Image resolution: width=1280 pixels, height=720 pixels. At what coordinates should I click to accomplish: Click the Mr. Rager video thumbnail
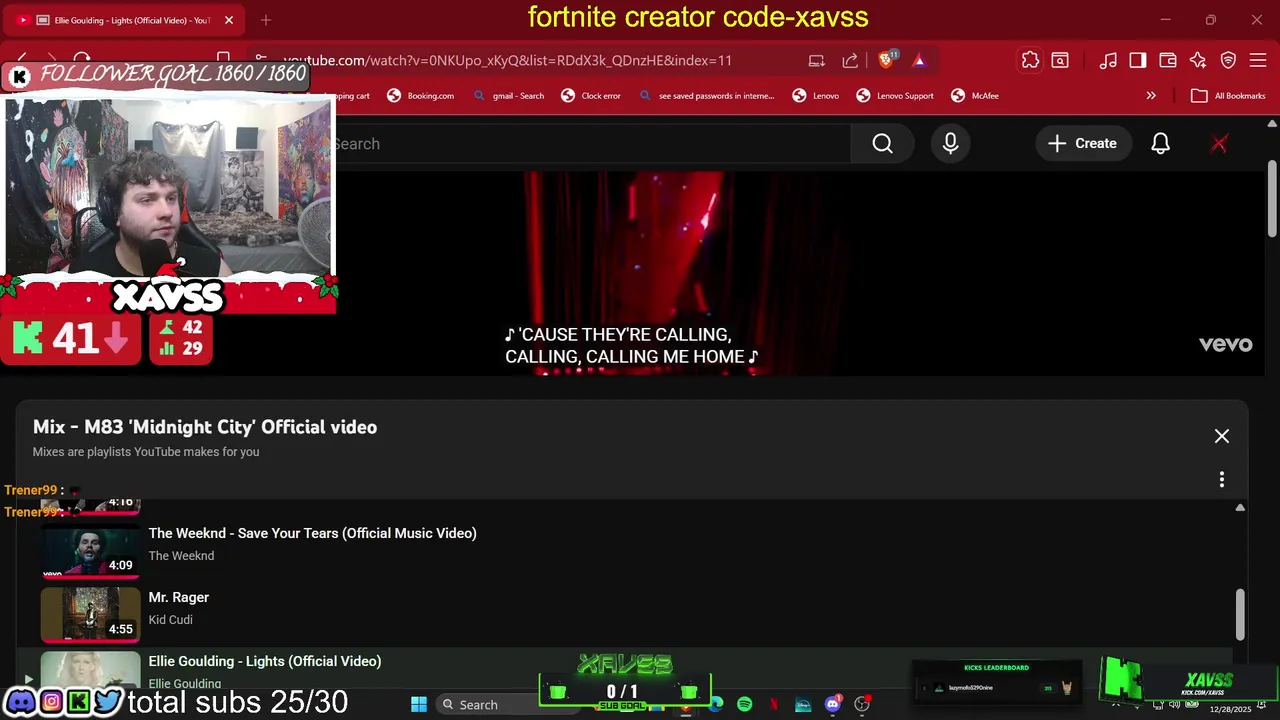90,614
